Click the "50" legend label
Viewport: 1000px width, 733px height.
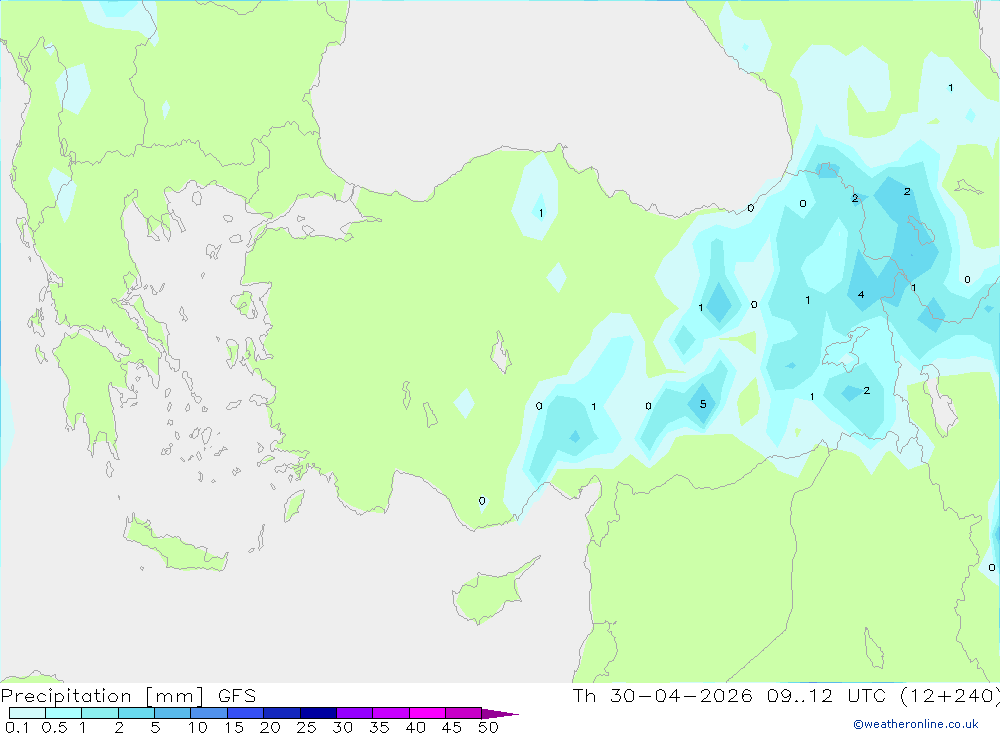click(488, 727)
